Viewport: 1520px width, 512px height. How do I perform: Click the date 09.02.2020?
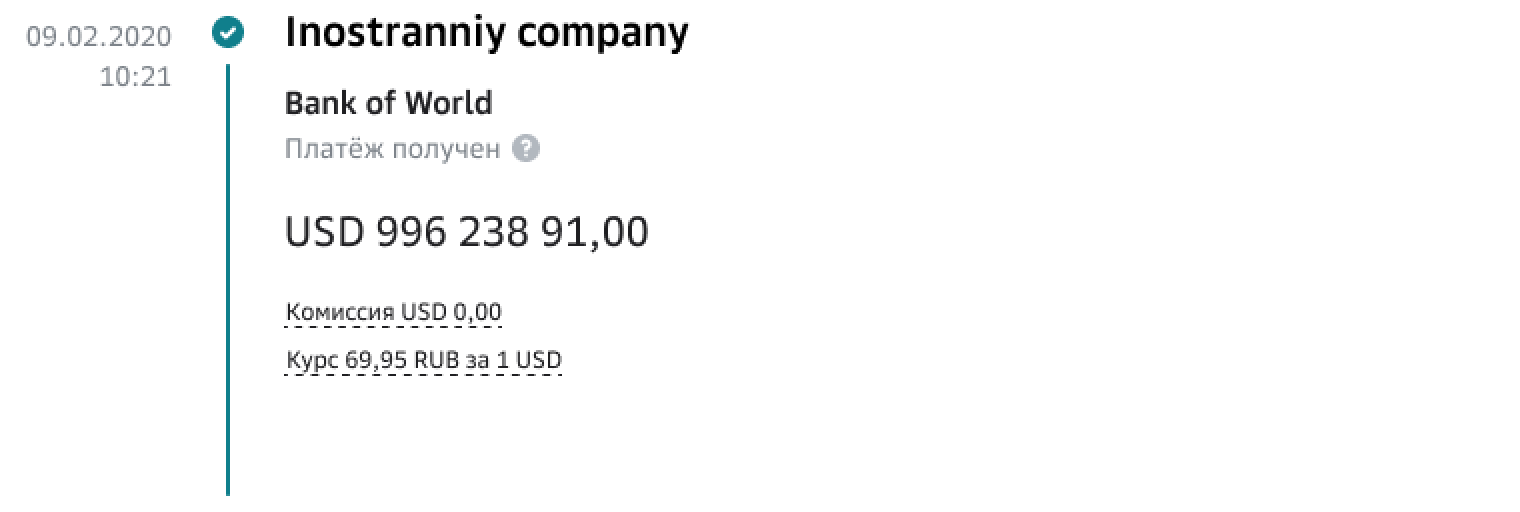pyautogui.click(x=99, y=38)
